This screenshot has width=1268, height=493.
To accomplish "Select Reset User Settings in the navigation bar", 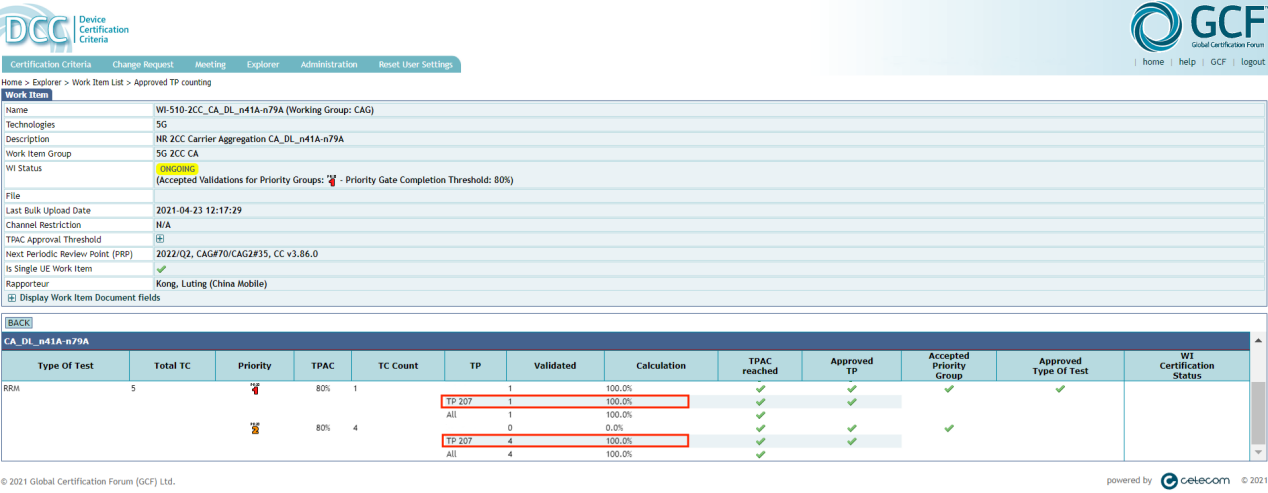I will click(x=415, y=65).
